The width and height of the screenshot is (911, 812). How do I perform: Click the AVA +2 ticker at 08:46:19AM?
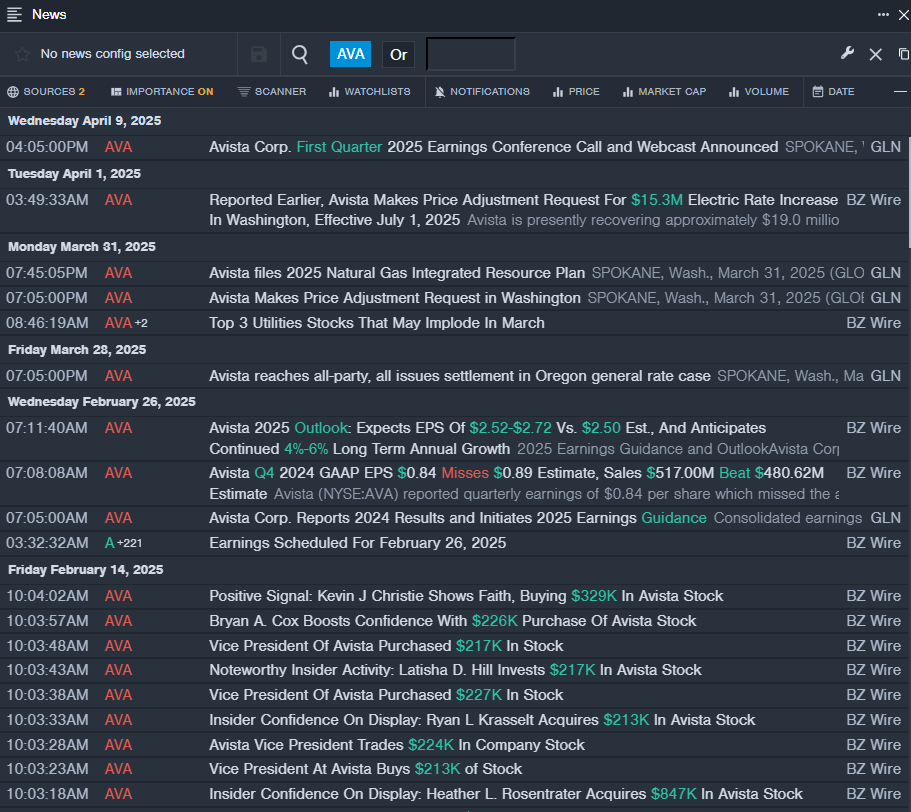(126, 323)
